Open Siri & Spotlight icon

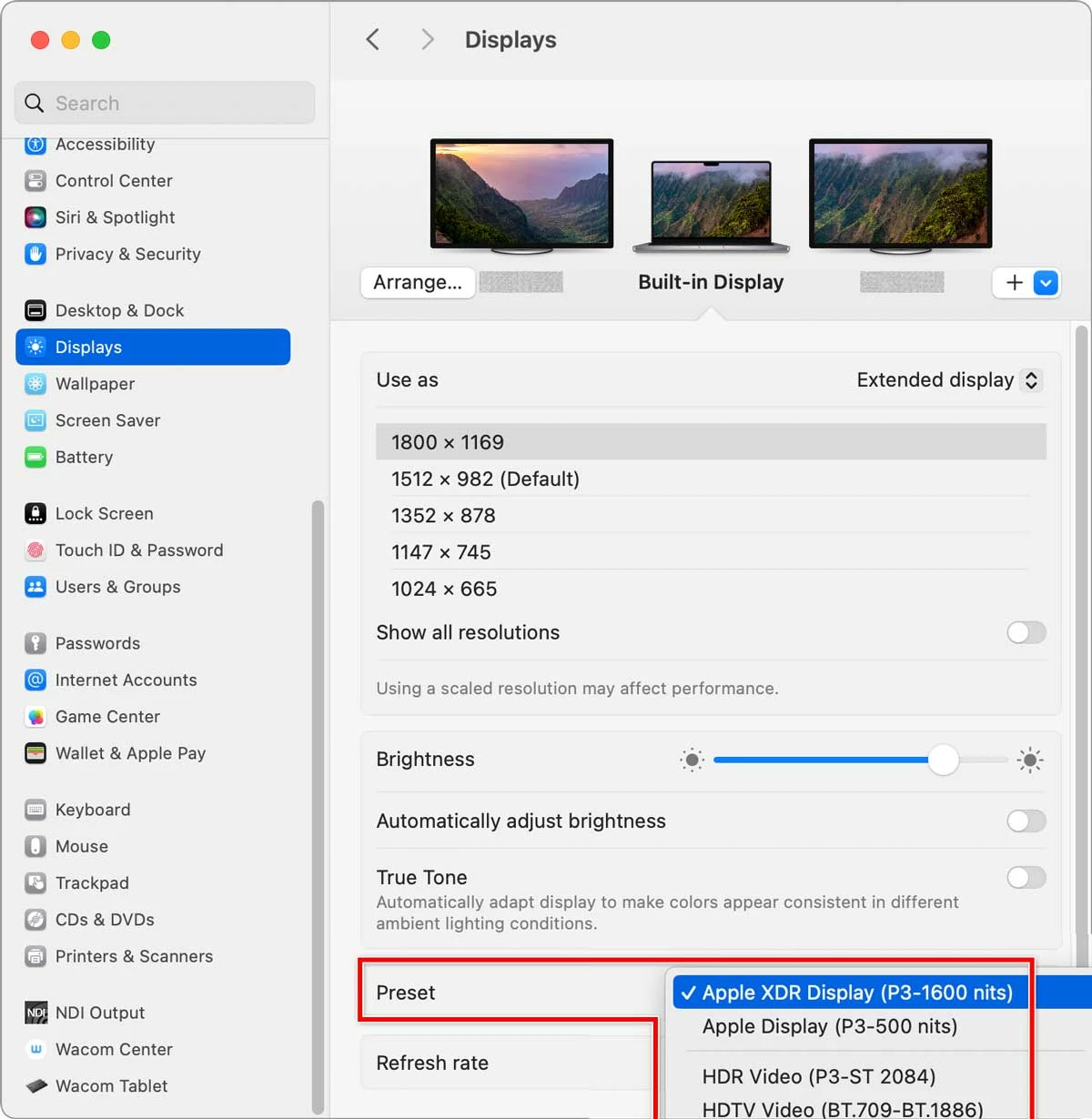click(x=35, y=217)
